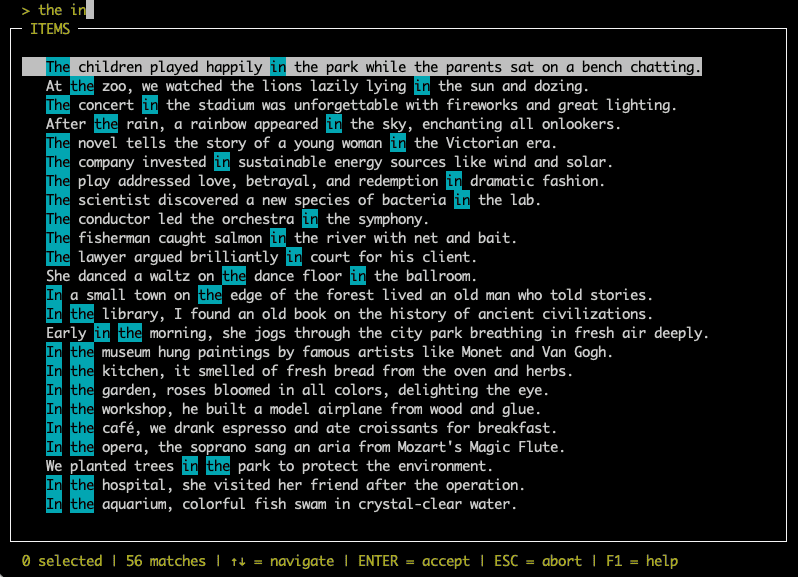Viewport: 798px width, 577px height.
Task: Select the row about planting trees in the park
Action: [269, 466]
